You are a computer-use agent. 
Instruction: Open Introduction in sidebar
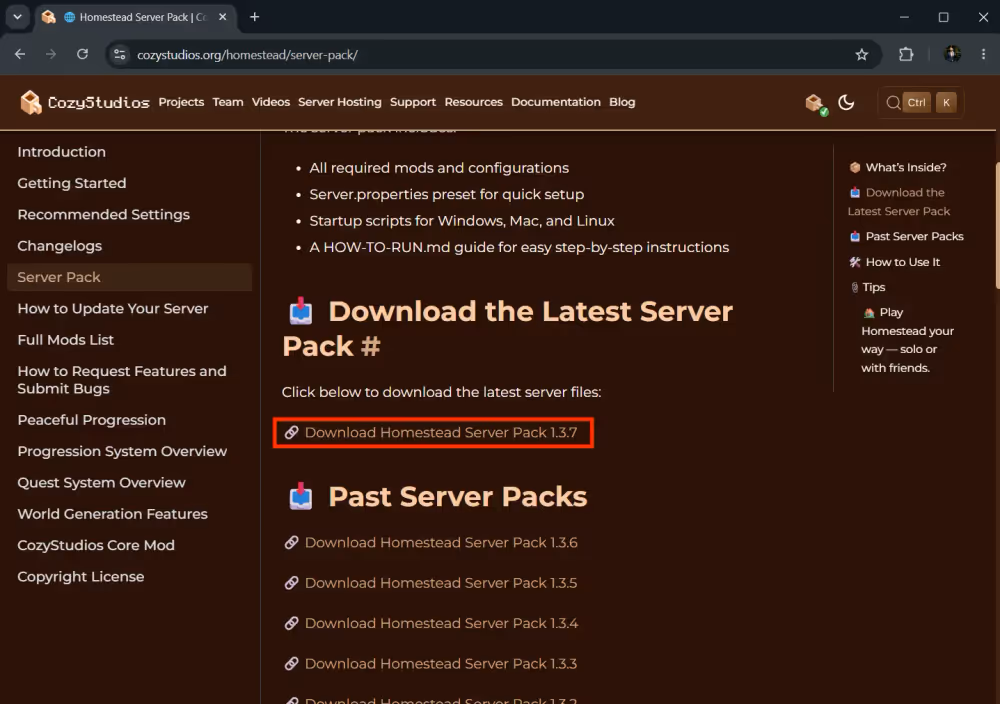point(61,152)
